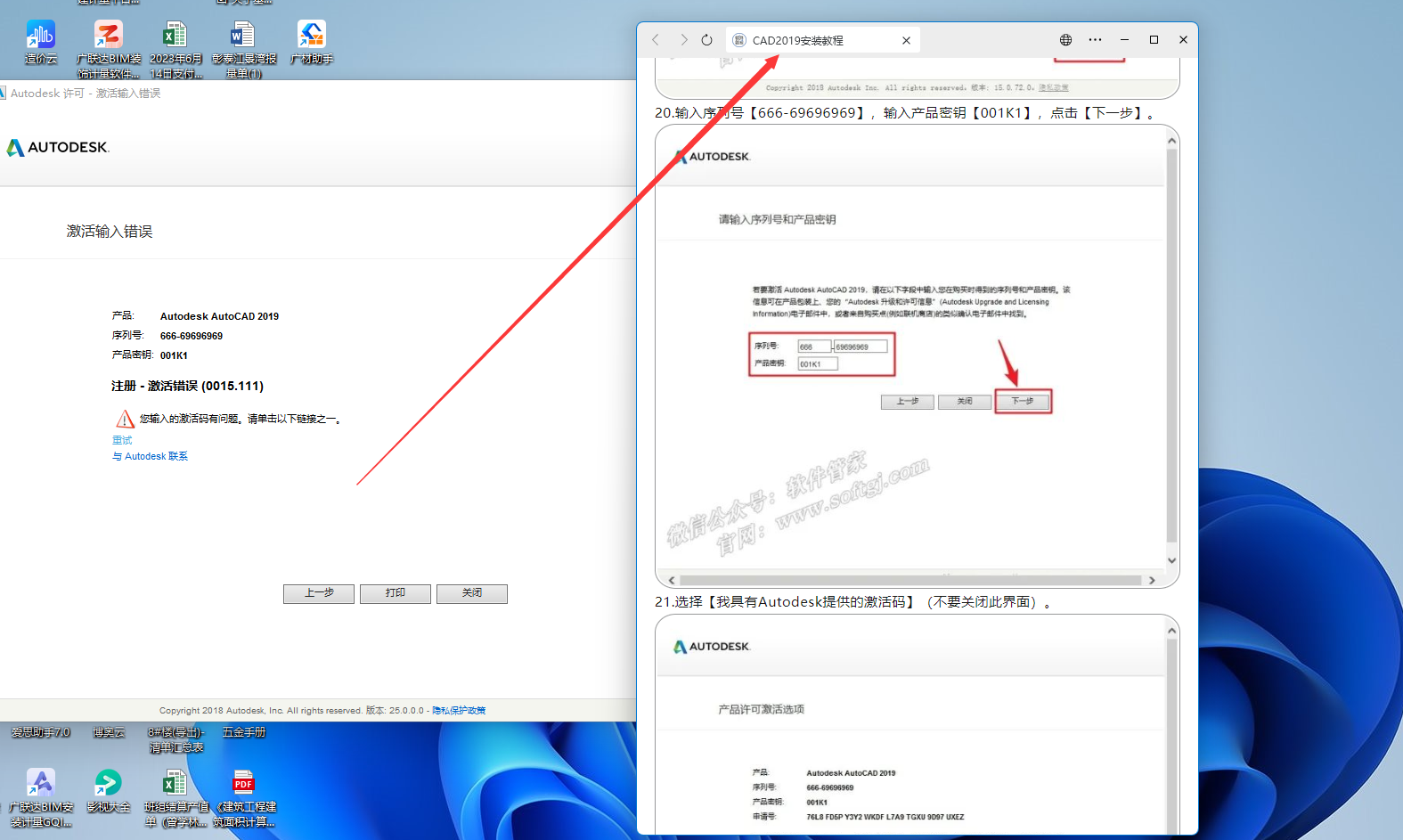
Task: Click Autodesk AutoCAD 2019 product name in error window
Action: [219, 316]
